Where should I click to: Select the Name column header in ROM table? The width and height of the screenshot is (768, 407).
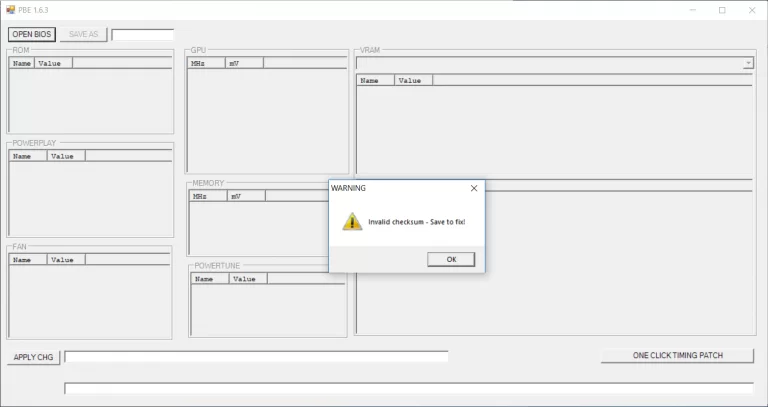[22, 63]
